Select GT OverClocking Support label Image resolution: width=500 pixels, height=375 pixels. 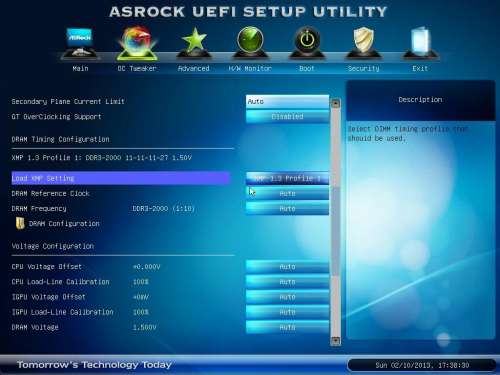point(56,117)
